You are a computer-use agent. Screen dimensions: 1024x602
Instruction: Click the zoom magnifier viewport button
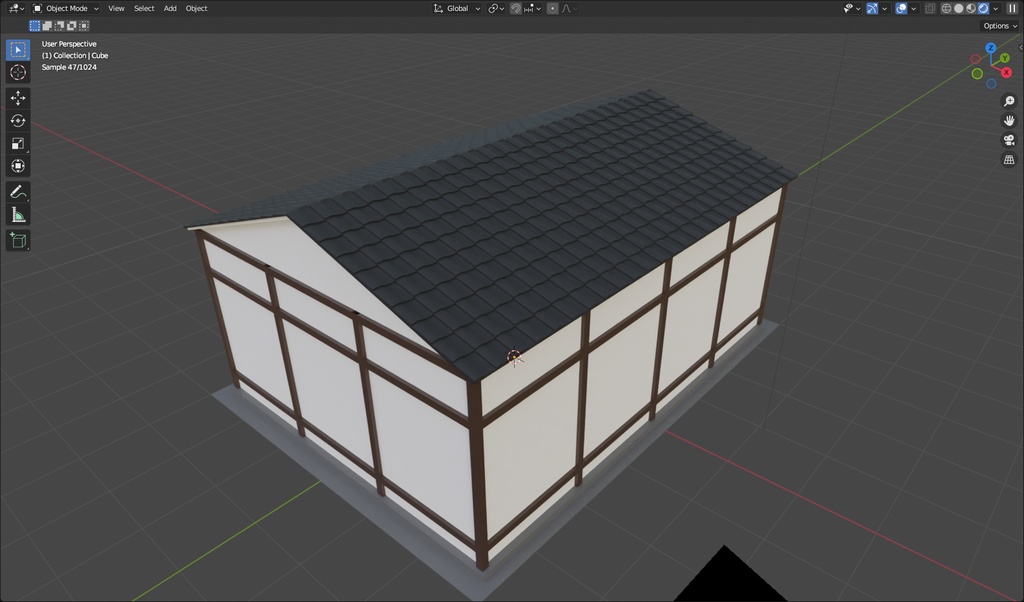click(x=1009, y=101)
